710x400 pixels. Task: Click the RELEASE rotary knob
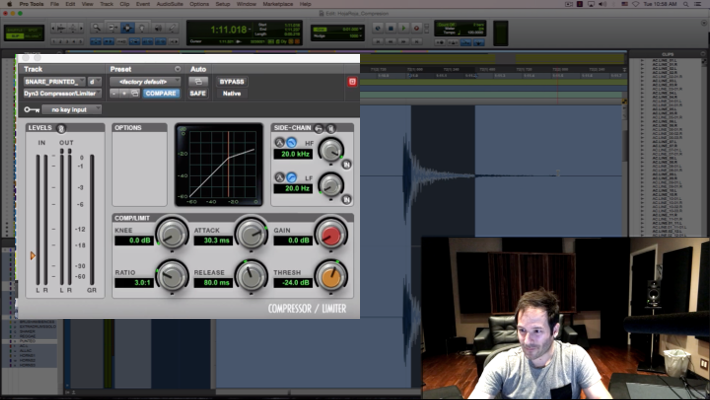[x=251, y=276]
